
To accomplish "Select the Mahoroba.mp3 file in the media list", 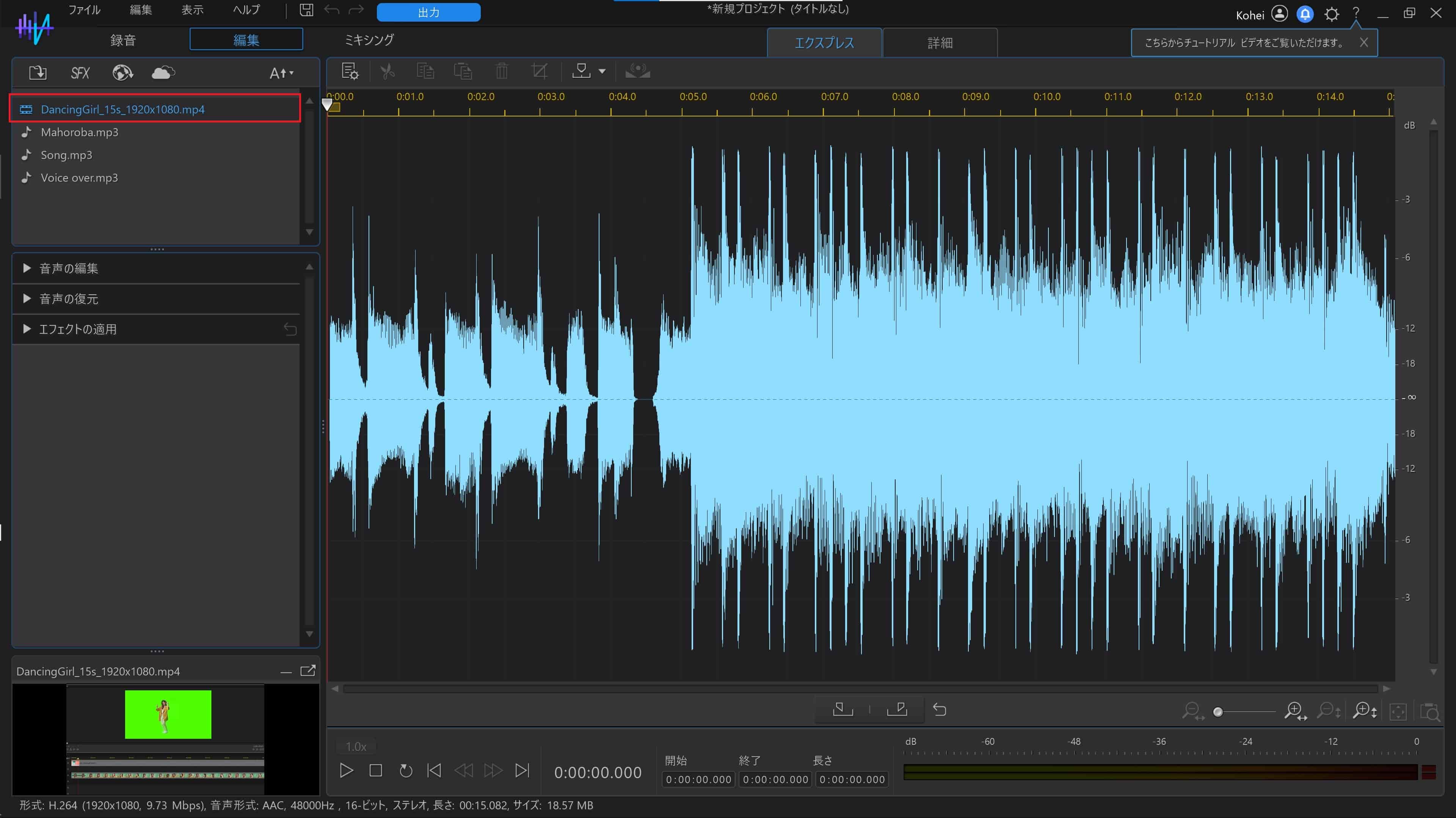I will (79, 132).
